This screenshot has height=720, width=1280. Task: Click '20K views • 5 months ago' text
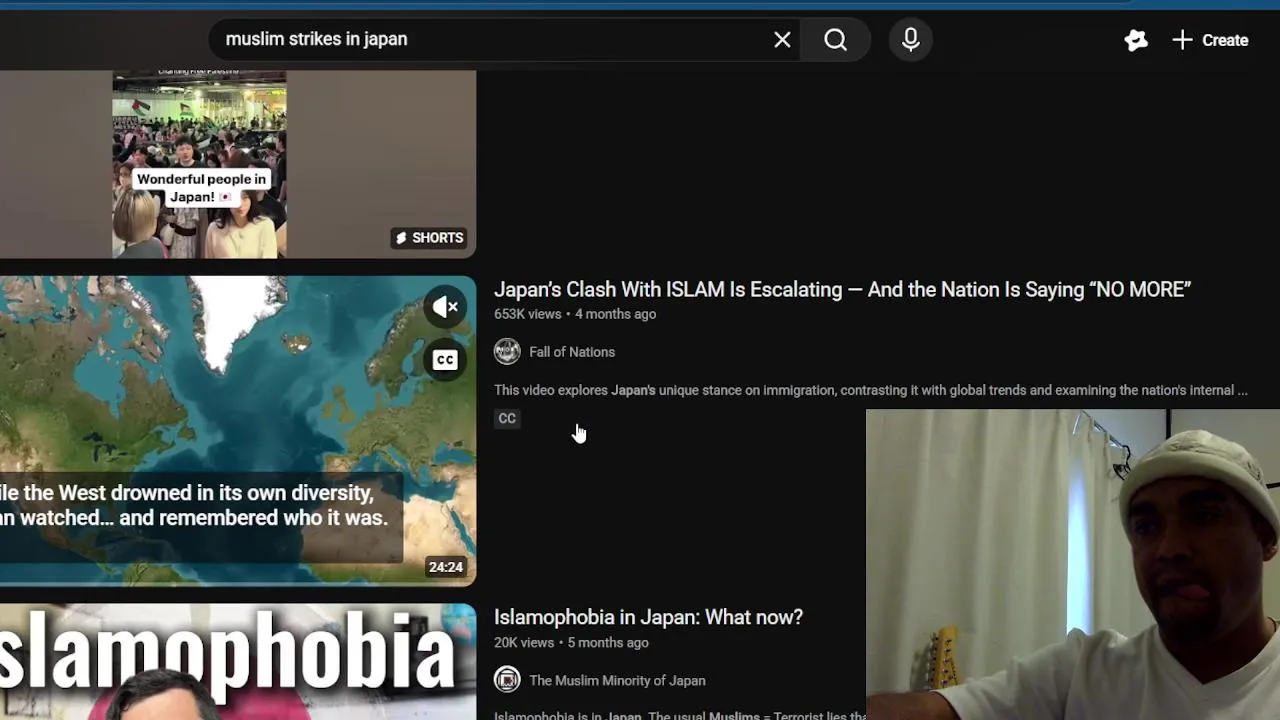click(571, 643)
